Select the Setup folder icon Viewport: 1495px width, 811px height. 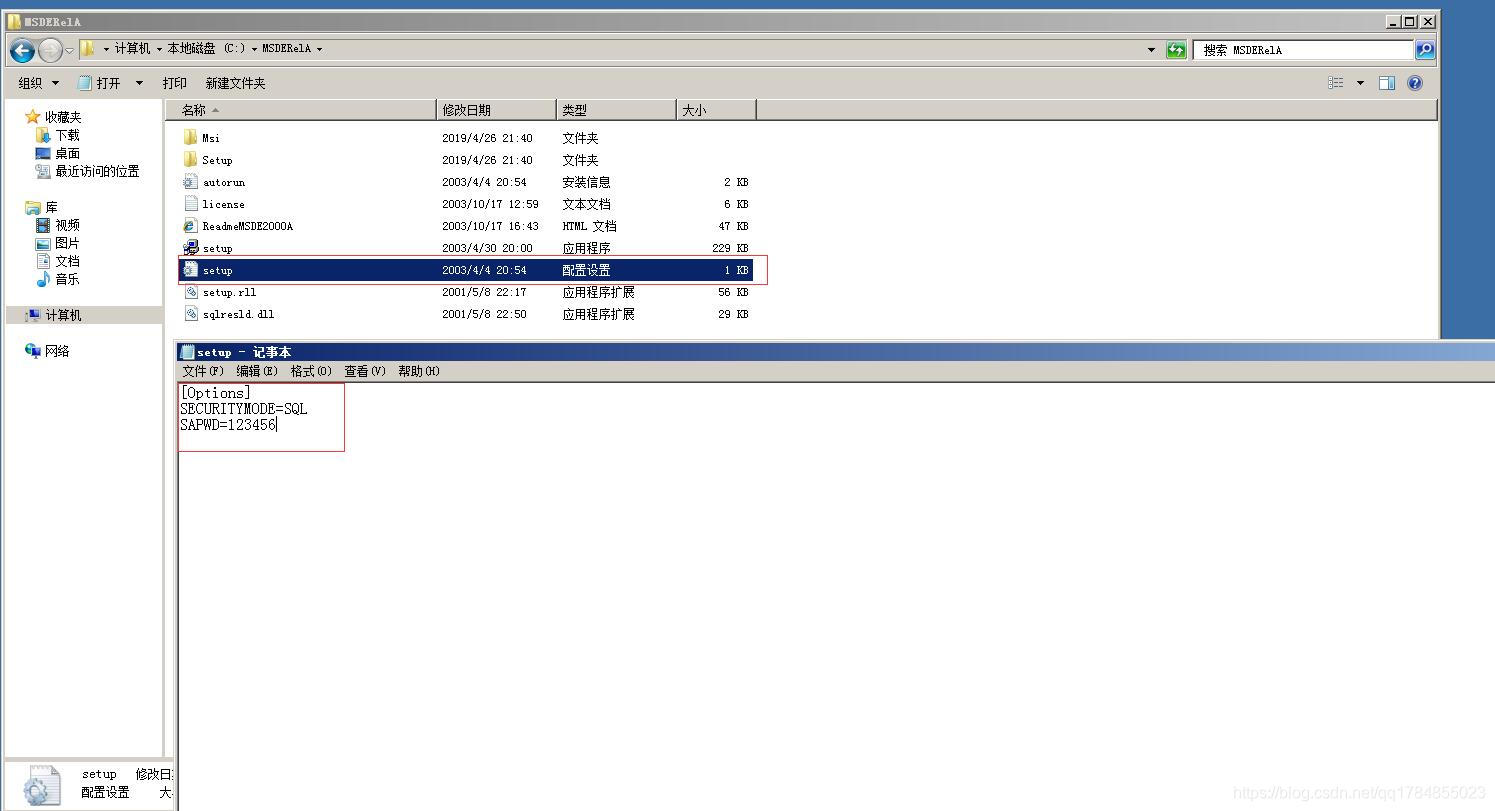(190, 160)
